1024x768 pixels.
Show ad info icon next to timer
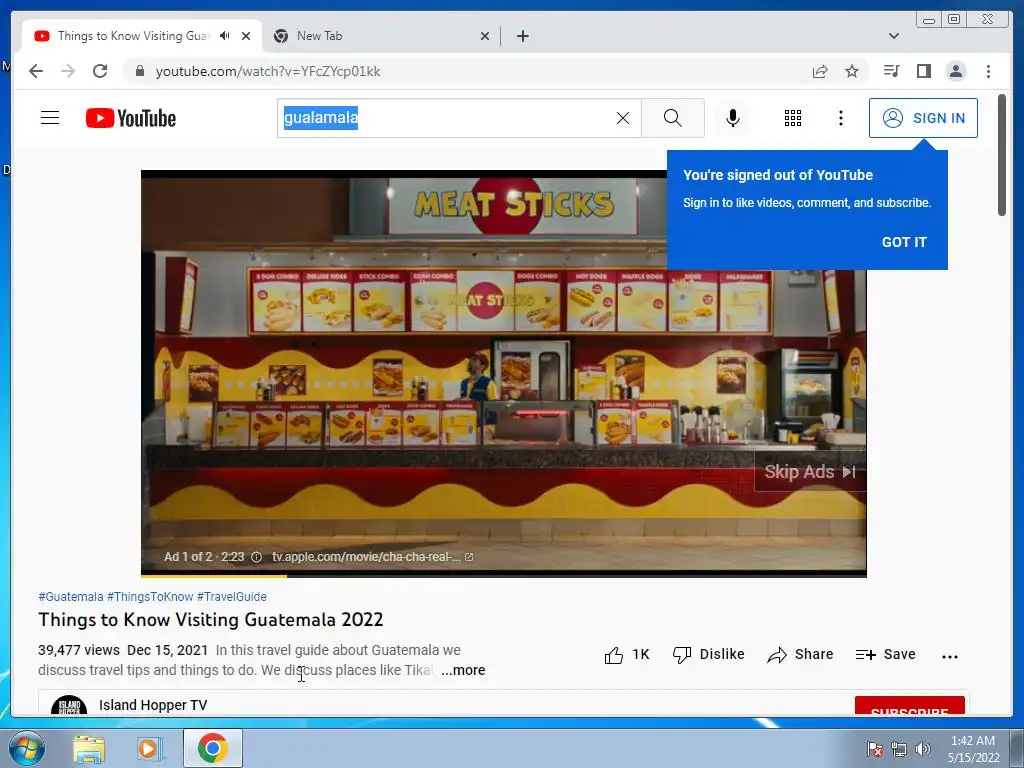pyautogui.click(x=257, y=557)
